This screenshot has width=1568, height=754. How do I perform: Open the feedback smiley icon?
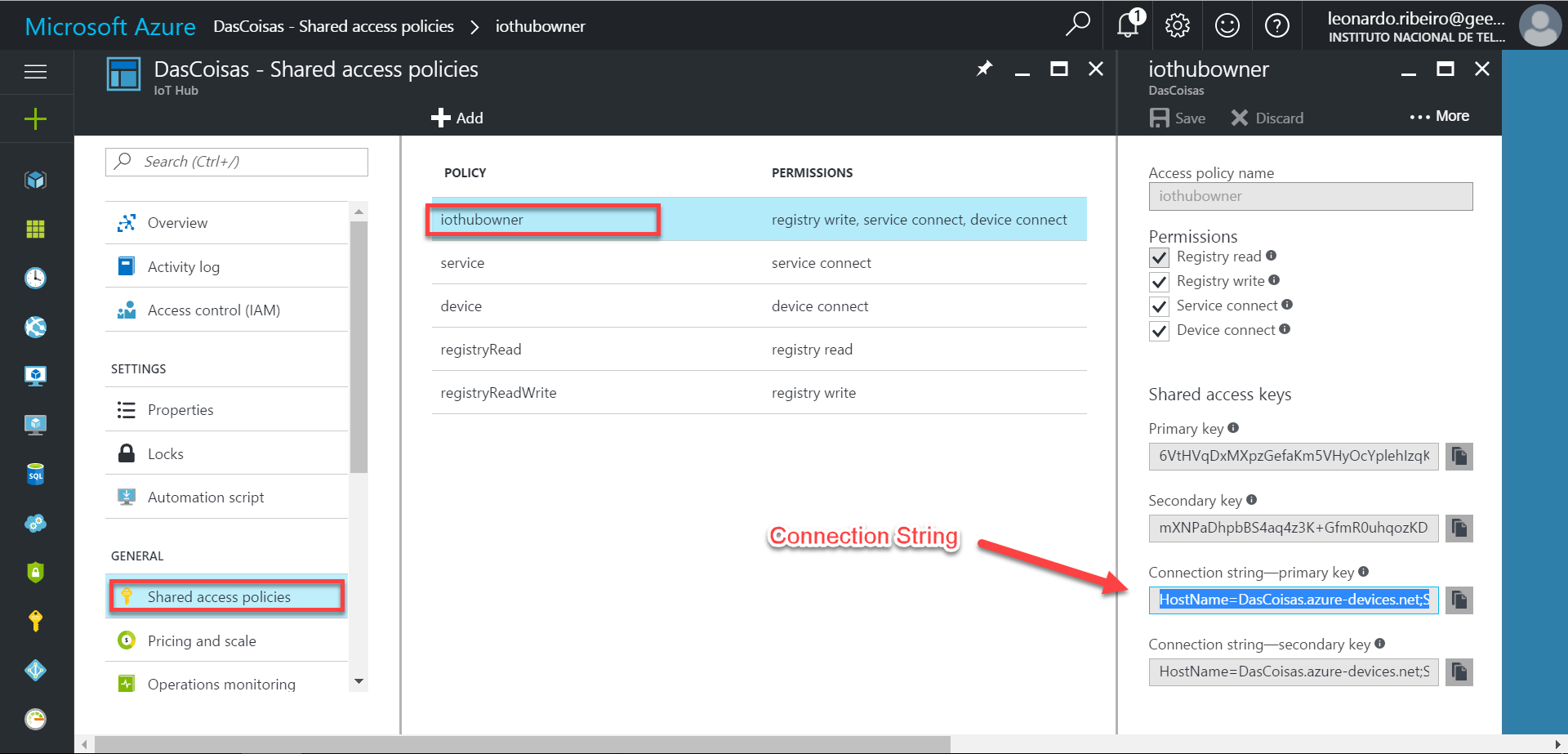pos(1227,25)
